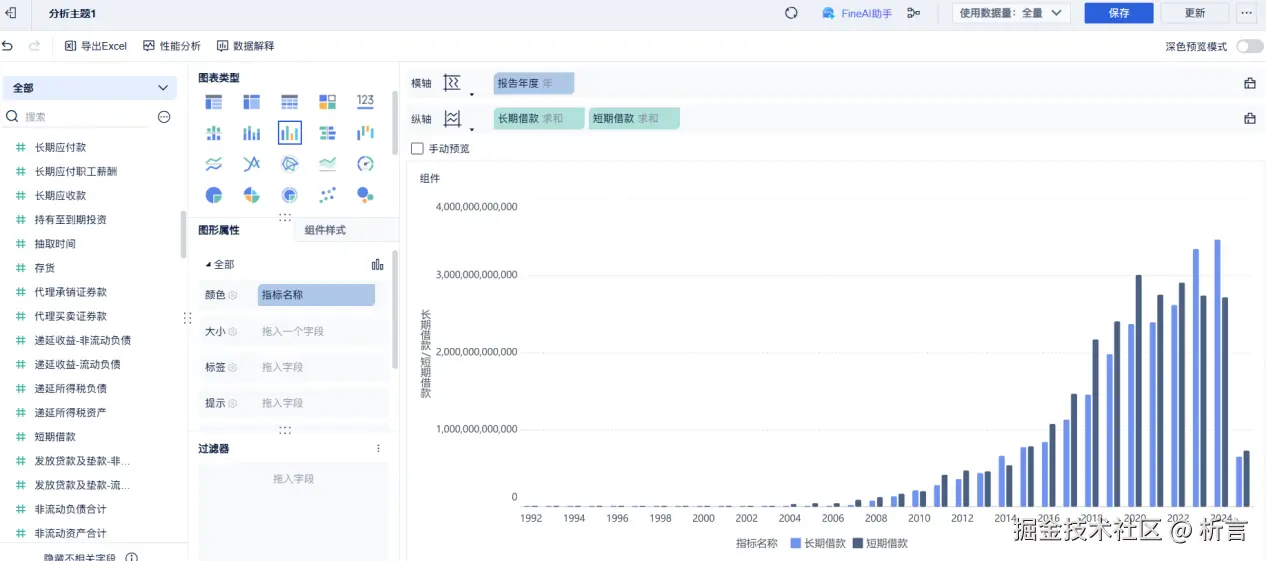Click the blue 保存 button
The height and width of the screenshot is (561, 1266).
pyautogui.click(x=1119, y=13)
